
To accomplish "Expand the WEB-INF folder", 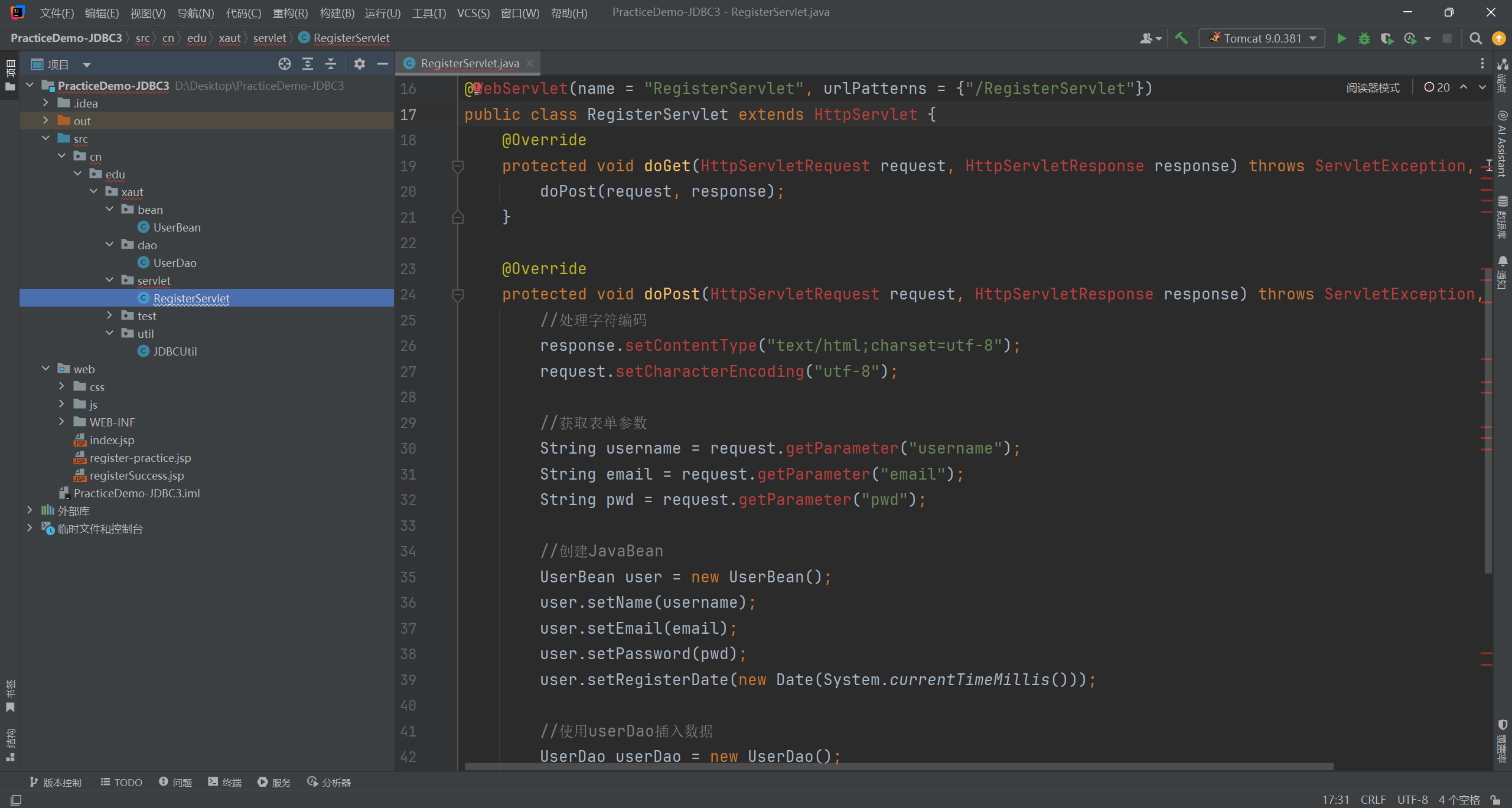I will click(61, 422).
